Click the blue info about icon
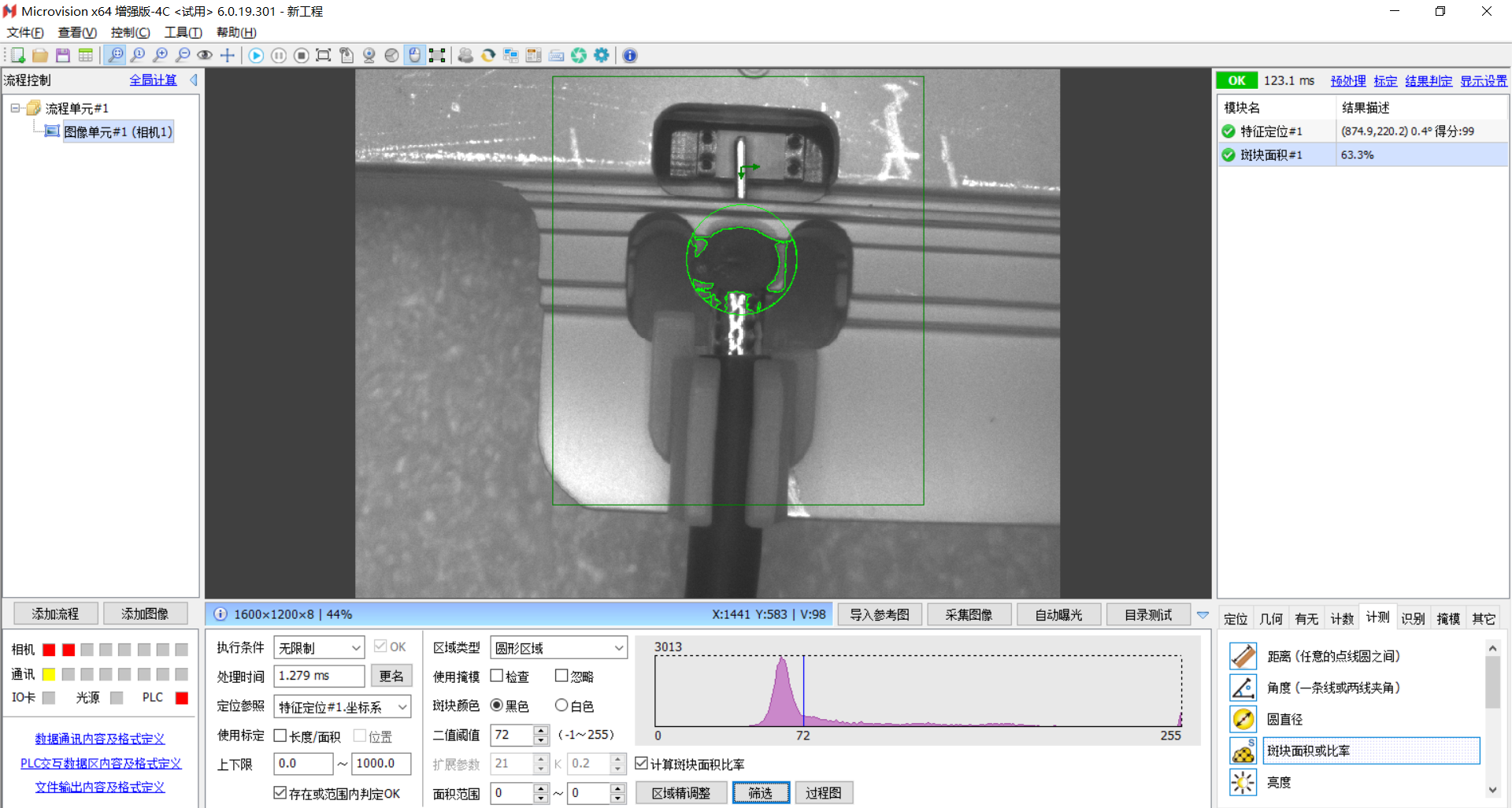Viewport: 1512px width, 808px height. tap(630, 55)
